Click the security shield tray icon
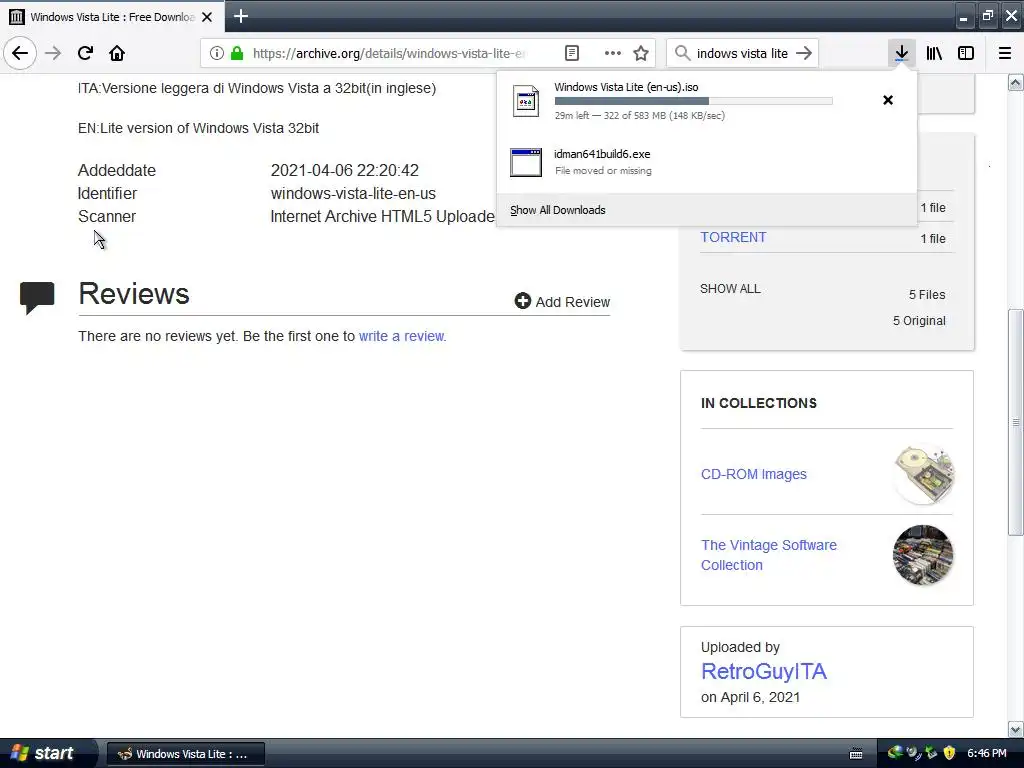 (x=949, y=753)
